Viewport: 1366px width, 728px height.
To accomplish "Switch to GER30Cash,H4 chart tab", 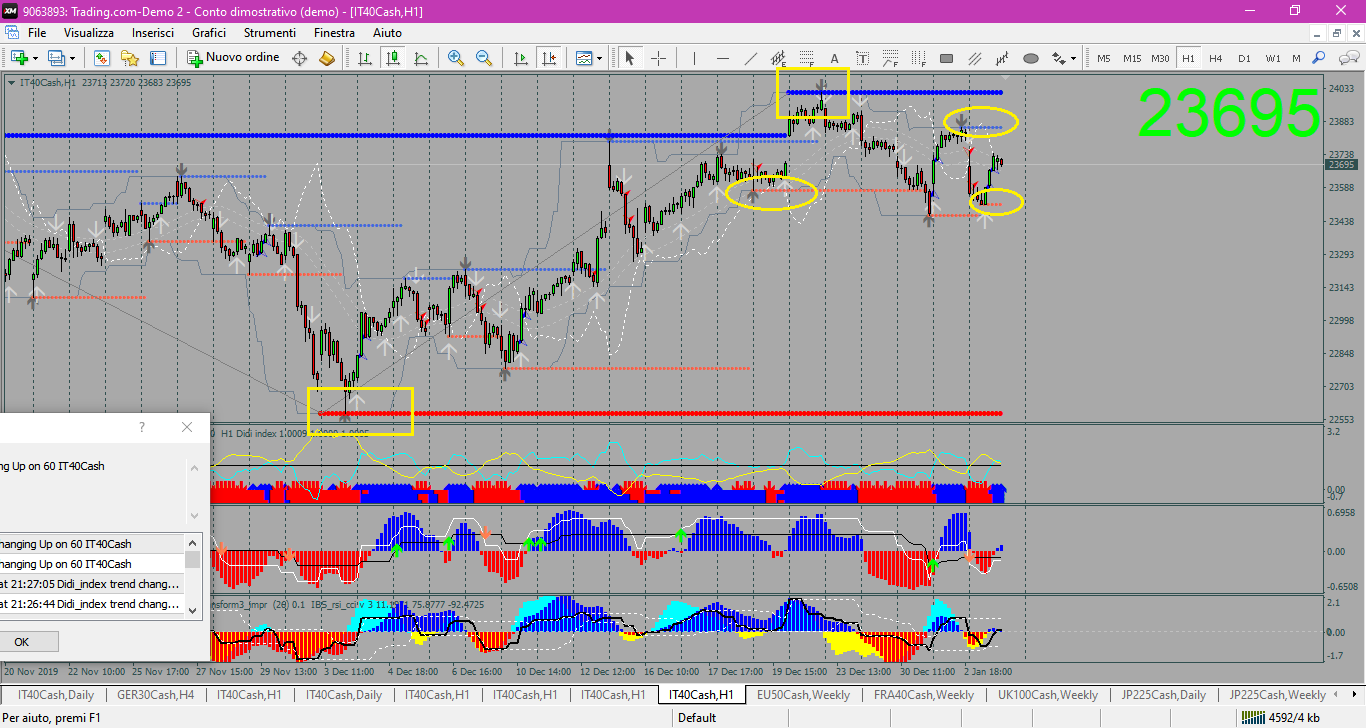I will 155,695.
